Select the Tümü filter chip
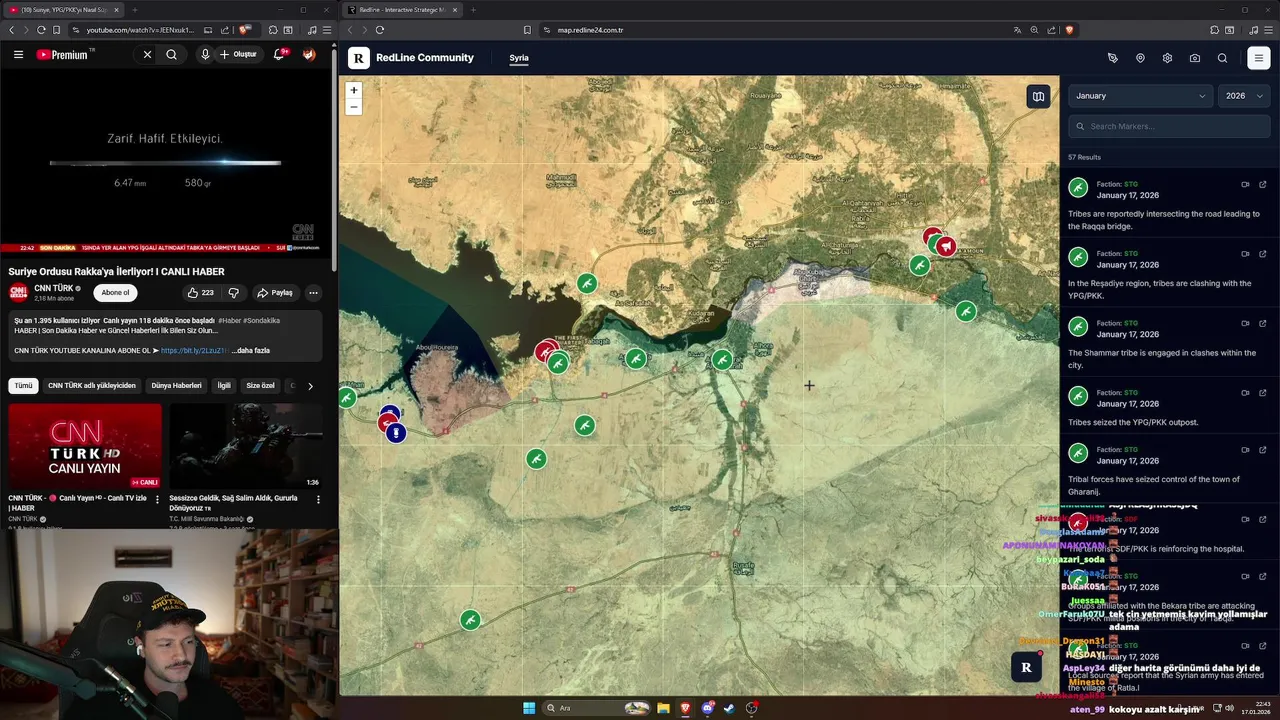The image size is (1280, 720). pyautogui.click(x=23, y=385)
